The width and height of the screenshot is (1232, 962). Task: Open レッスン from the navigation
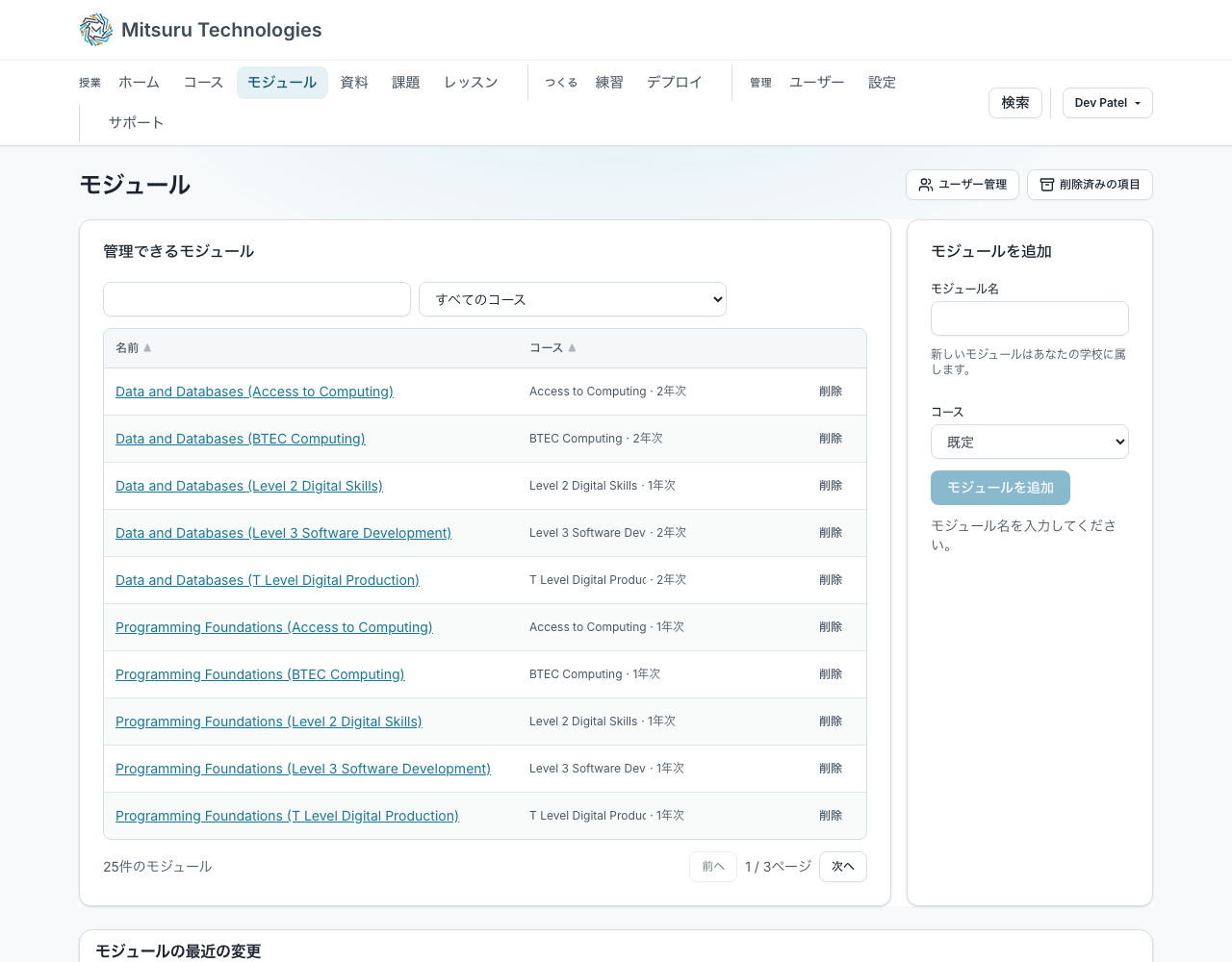471,83
